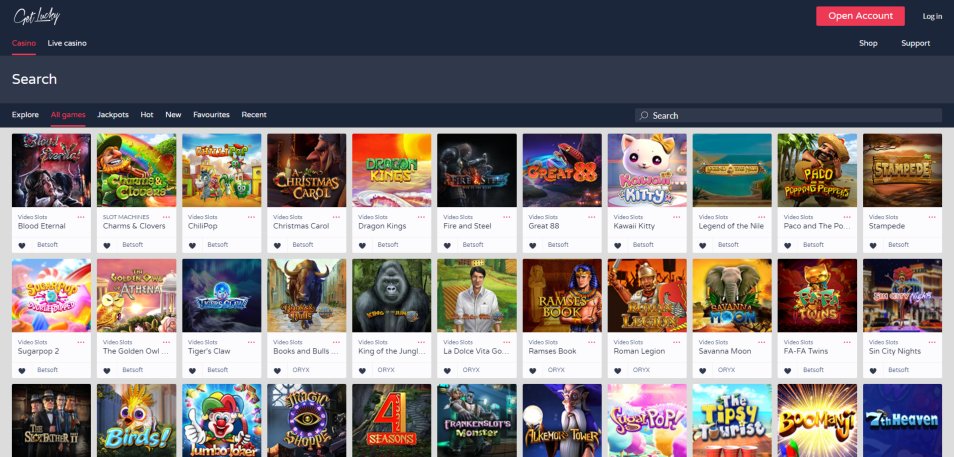Open the Frankenslot's Monster thumbnail
The image size is (954, 457).
point(477,420)
